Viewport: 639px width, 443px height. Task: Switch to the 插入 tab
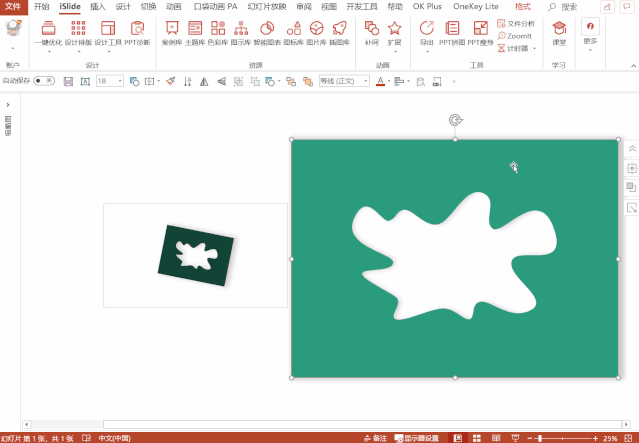[x=97, y=7]
